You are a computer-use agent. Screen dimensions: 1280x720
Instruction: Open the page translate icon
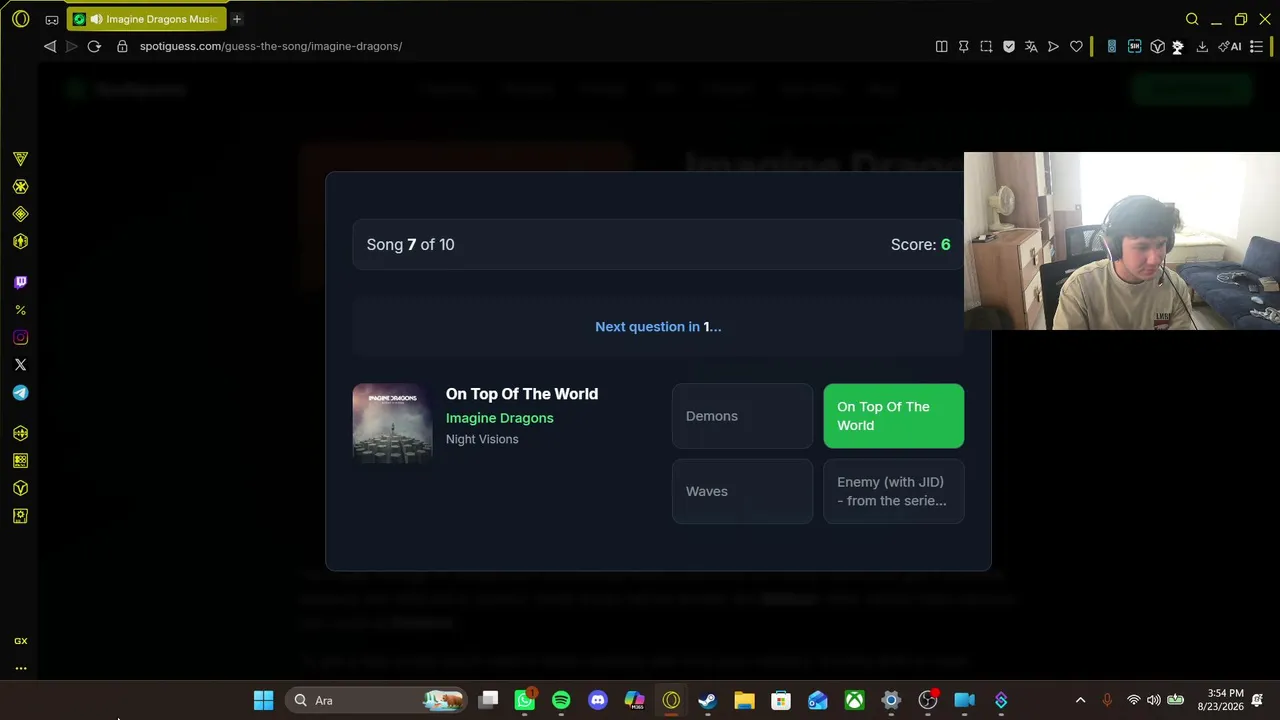click(1031, 46)
